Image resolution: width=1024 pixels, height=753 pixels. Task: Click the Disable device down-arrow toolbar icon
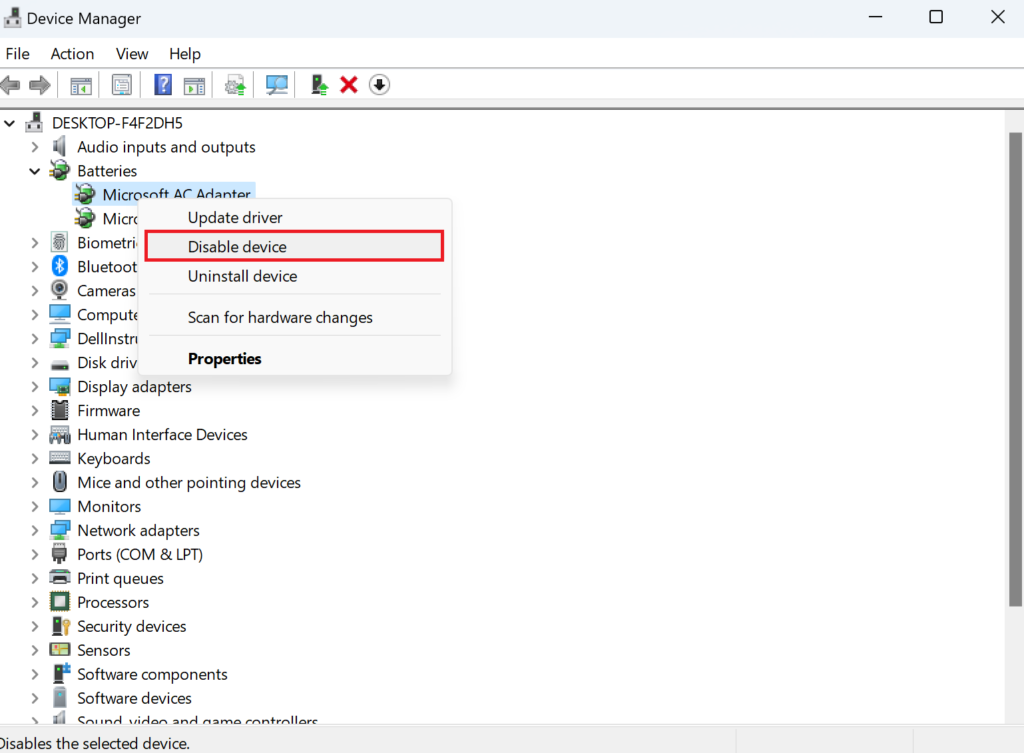[379, 85]
